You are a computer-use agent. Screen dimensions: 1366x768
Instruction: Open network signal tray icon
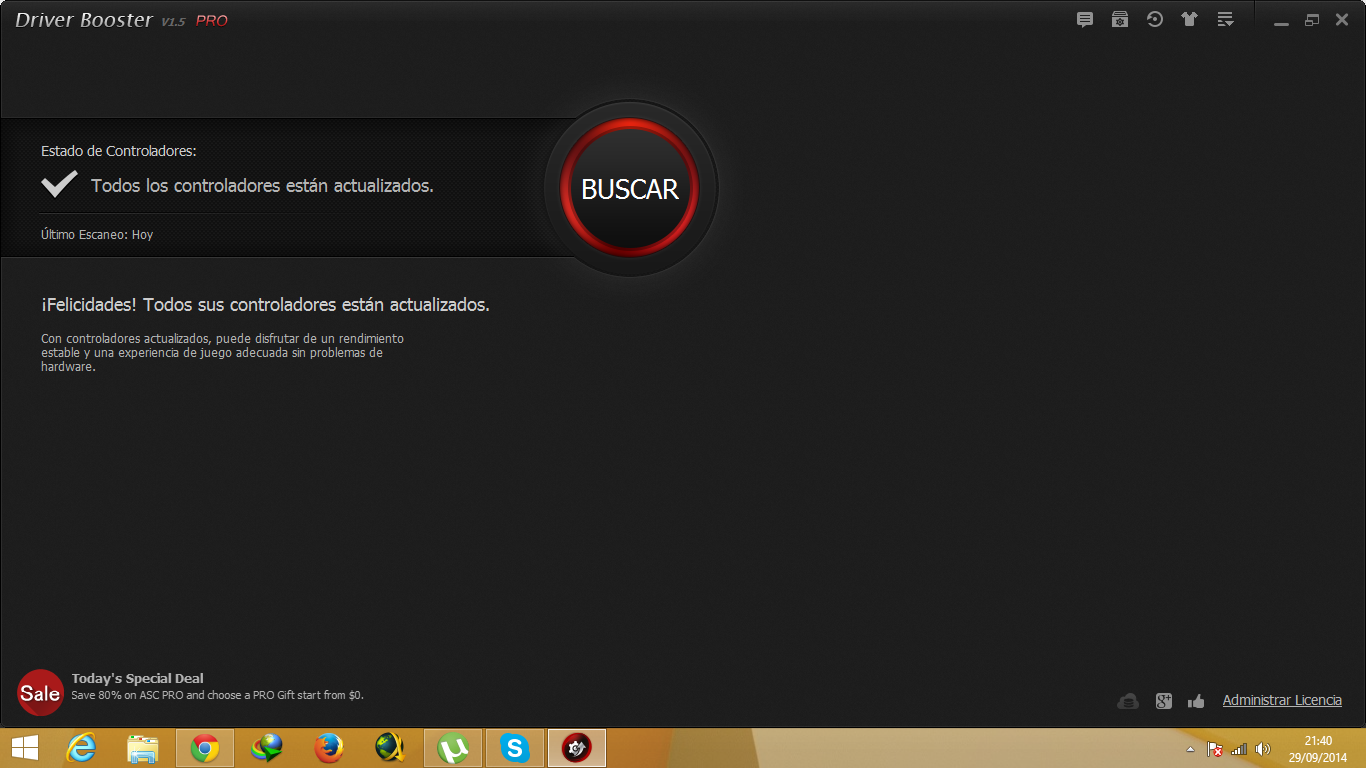pos(1239,749)
